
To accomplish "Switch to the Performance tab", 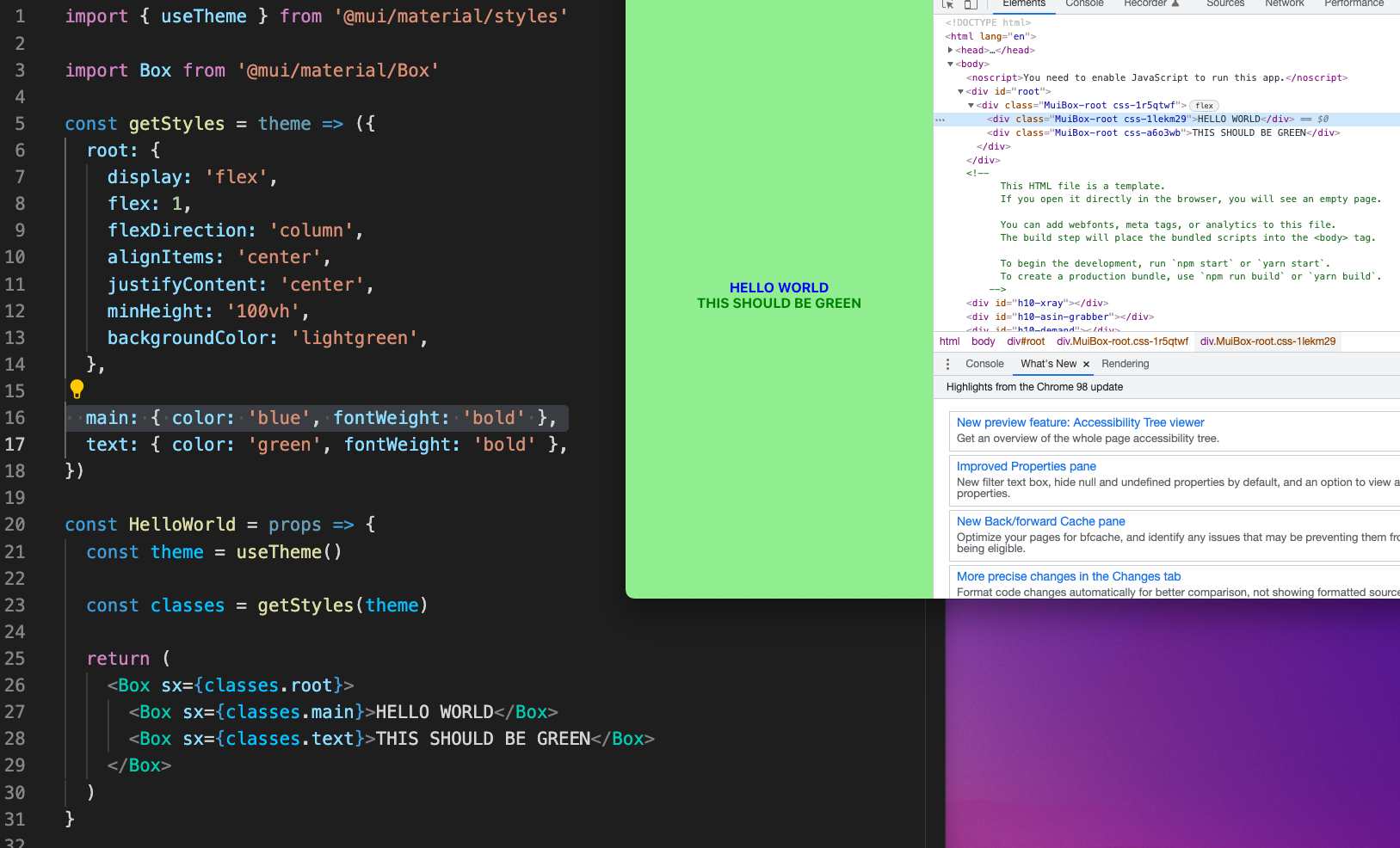I will click(1354, 3).
